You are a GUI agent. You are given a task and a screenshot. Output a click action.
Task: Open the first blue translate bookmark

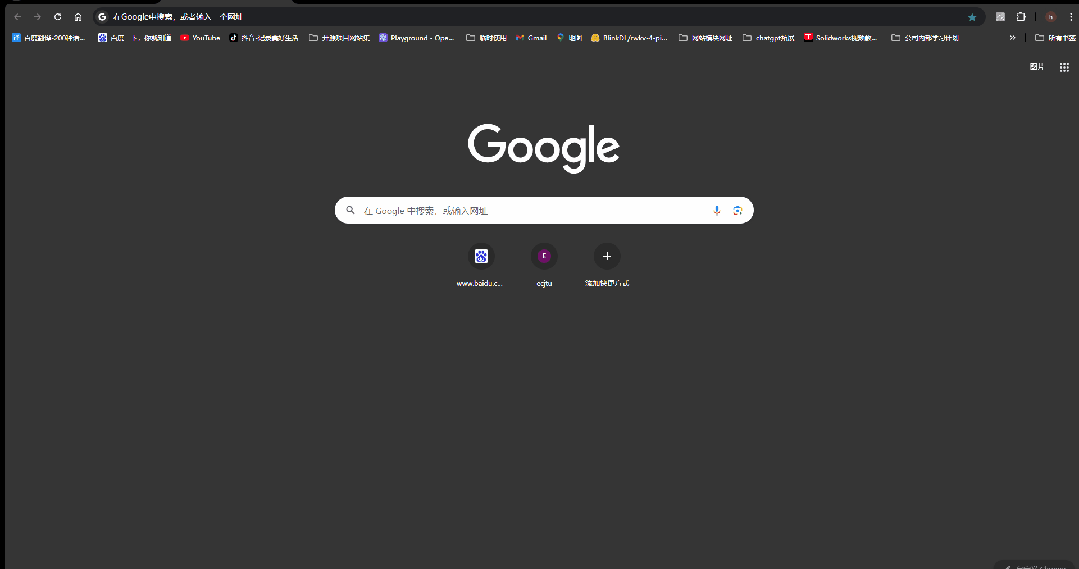point(48,38)
